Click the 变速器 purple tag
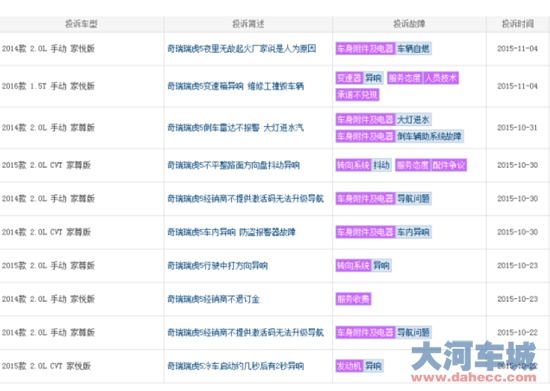Viewport: 550px width, 391px height. tap(349, 78)
